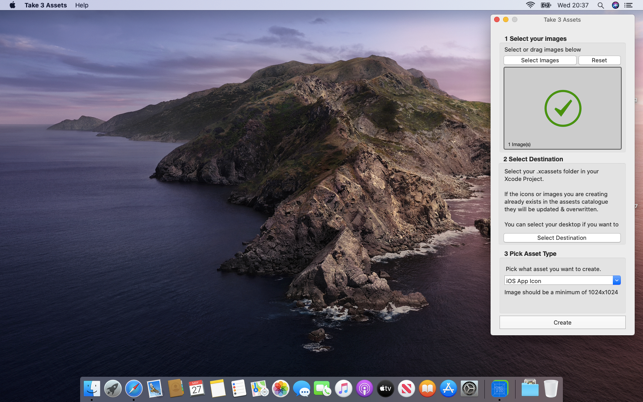The height and width of the screenshot is (402, 643).
Task: Click the battery status icon
Action: point(546,5)
